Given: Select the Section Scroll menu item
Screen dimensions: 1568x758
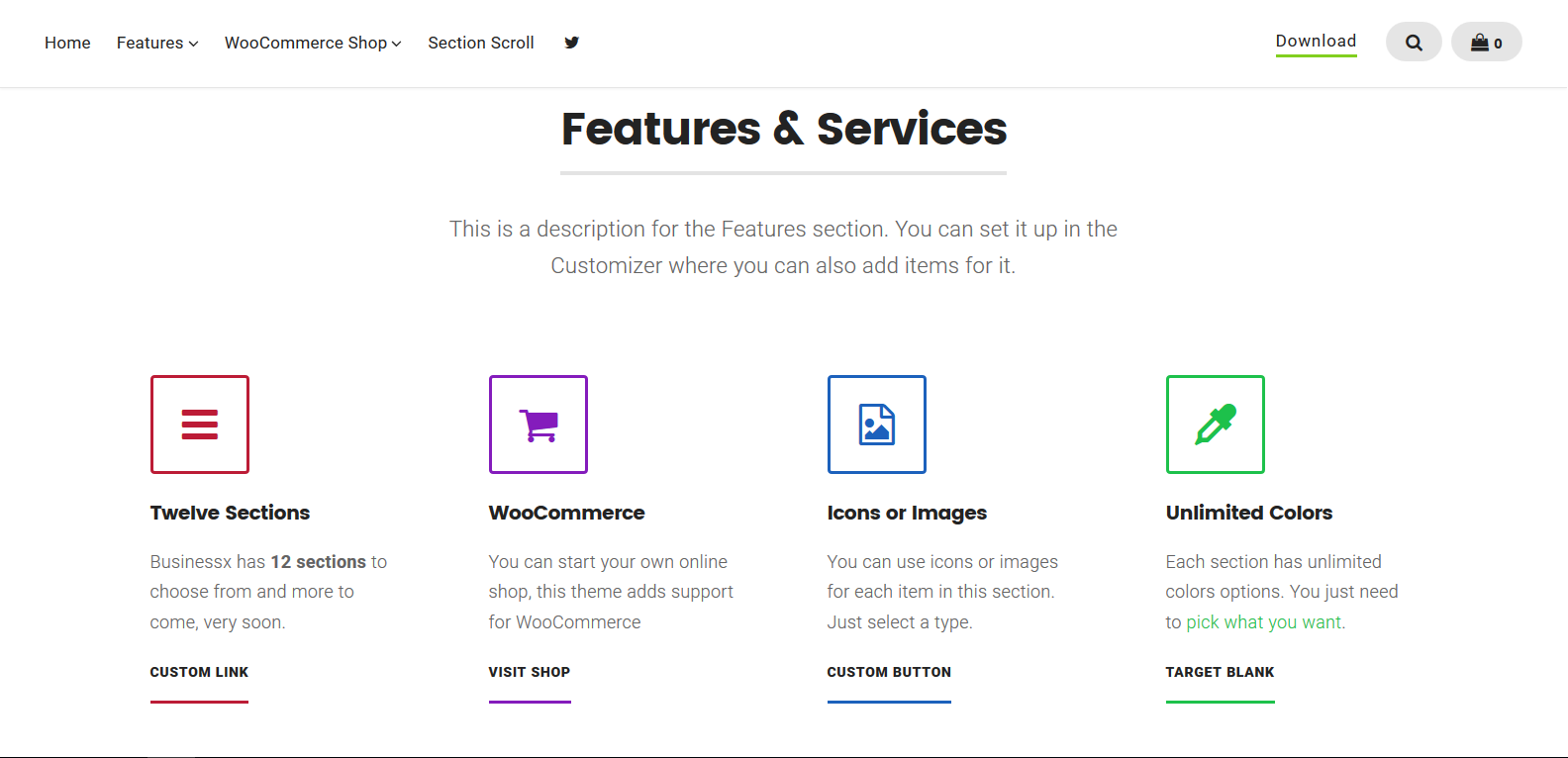Looking at the screenshot, I should click(x=481, y=43).
